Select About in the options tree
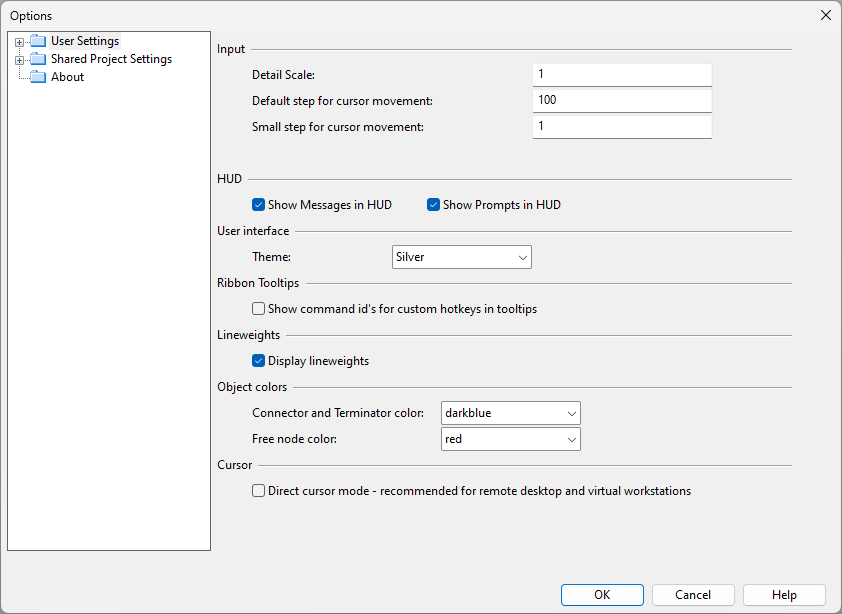The image size is (842, 614). point(67,77)
